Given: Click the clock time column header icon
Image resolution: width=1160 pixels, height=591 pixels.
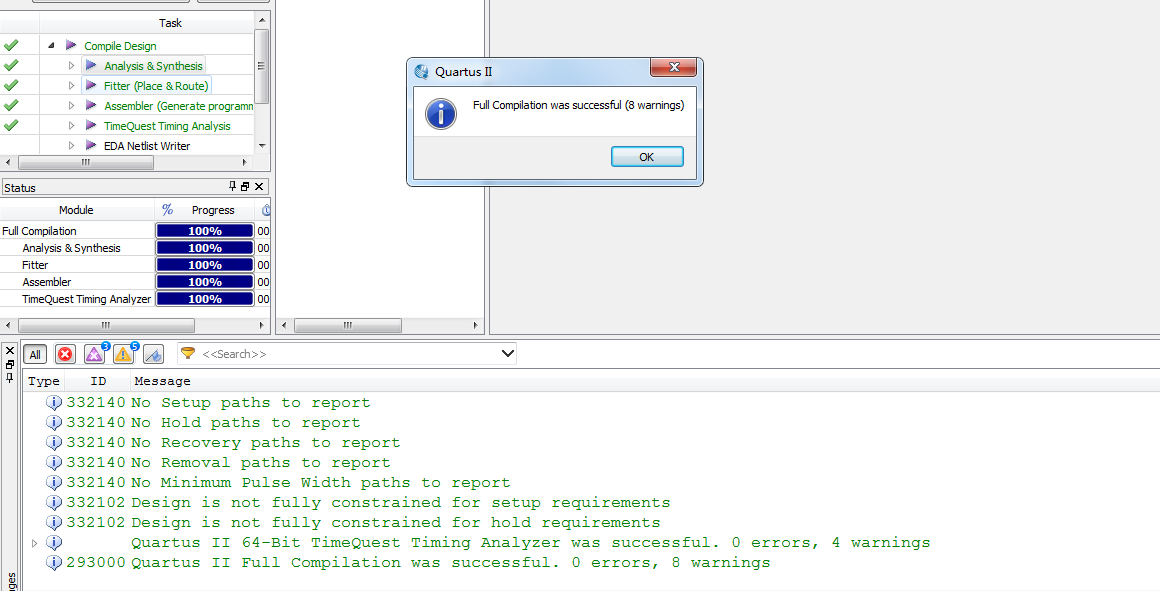Looking at the screenshot, I should pyautogui.click(x=266, y=210).
